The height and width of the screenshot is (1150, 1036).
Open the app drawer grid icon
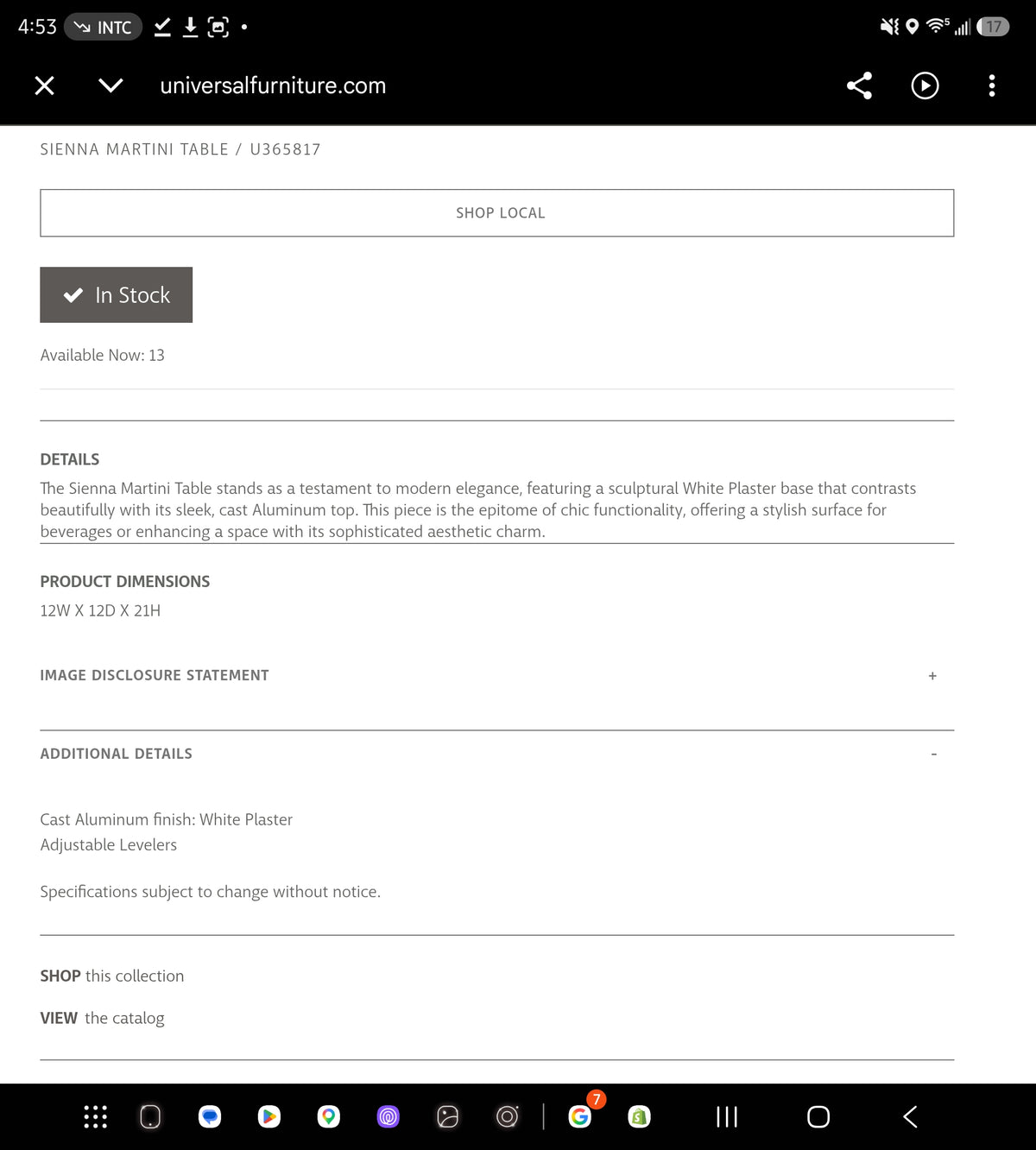click(x=95, y=1116)
